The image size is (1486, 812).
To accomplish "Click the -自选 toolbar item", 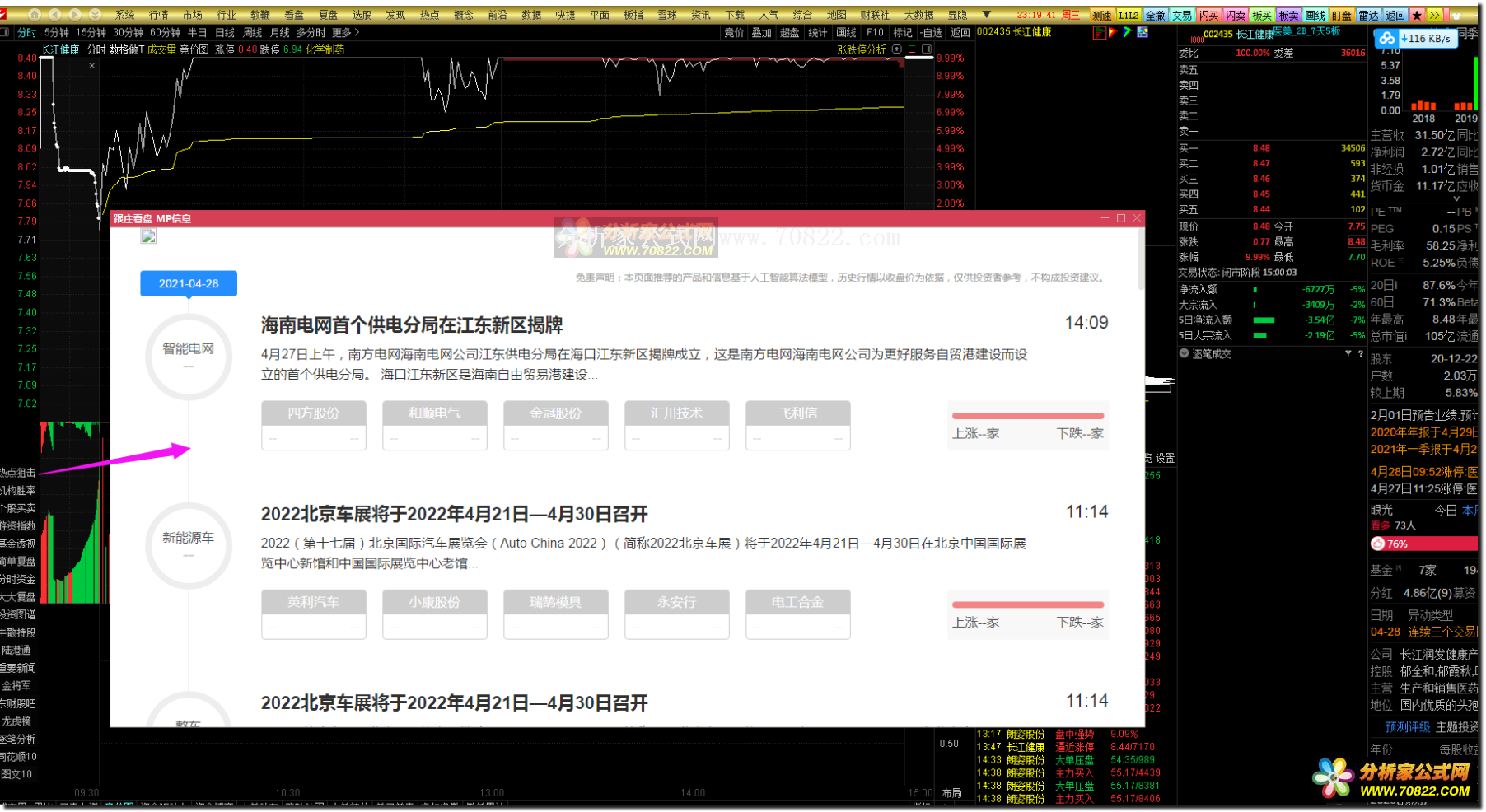I will [932, 32].
